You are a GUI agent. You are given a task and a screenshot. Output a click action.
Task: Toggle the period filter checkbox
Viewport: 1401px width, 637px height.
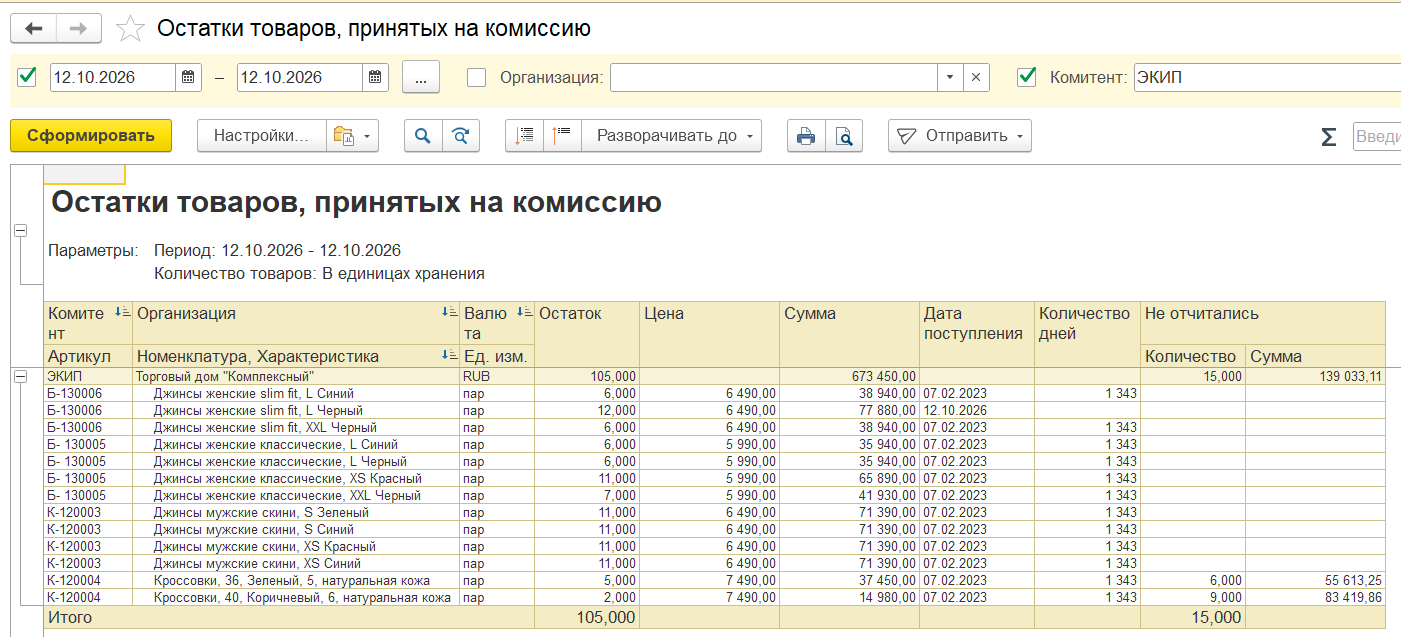(x=27, y=76)
